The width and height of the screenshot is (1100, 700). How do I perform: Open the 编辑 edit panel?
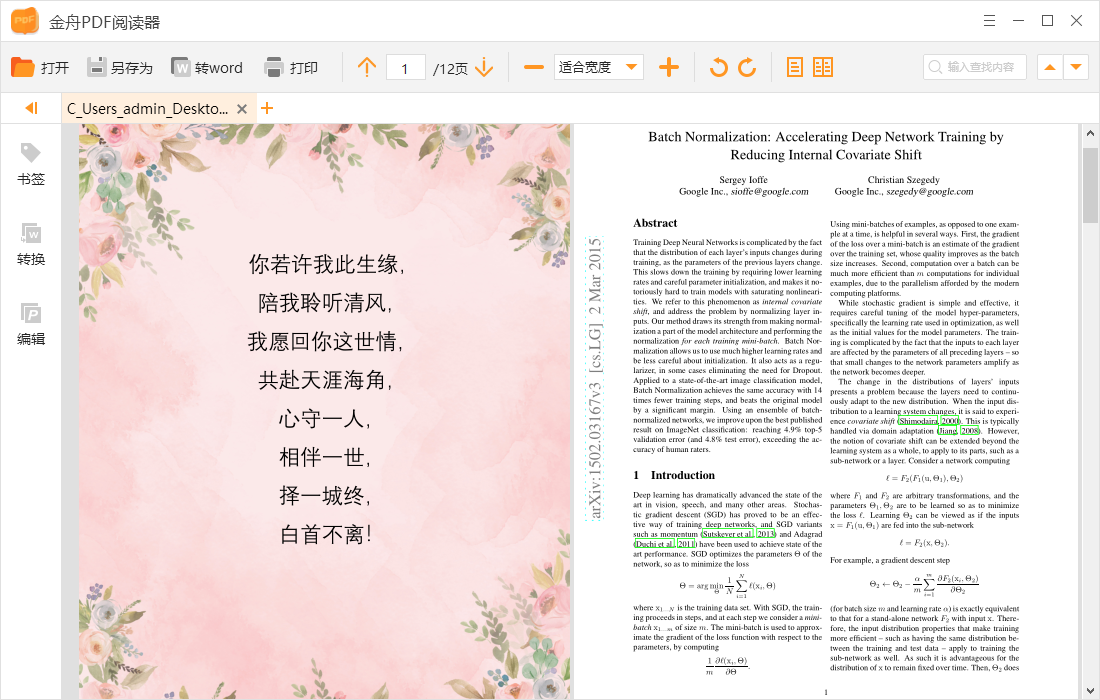pyautogui.click(x=31, y=325)
